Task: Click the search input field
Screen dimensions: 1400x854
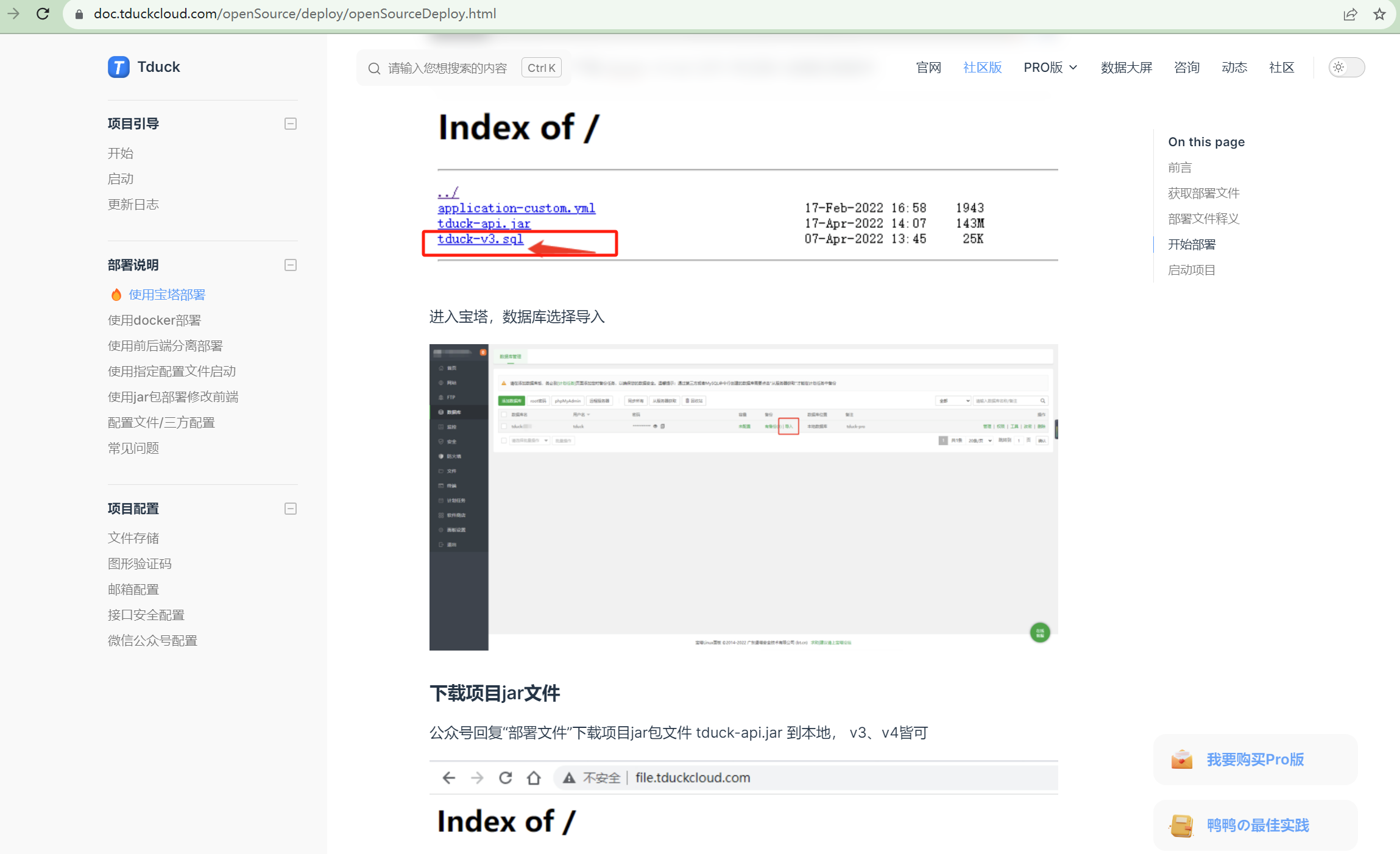Action: 464,68
